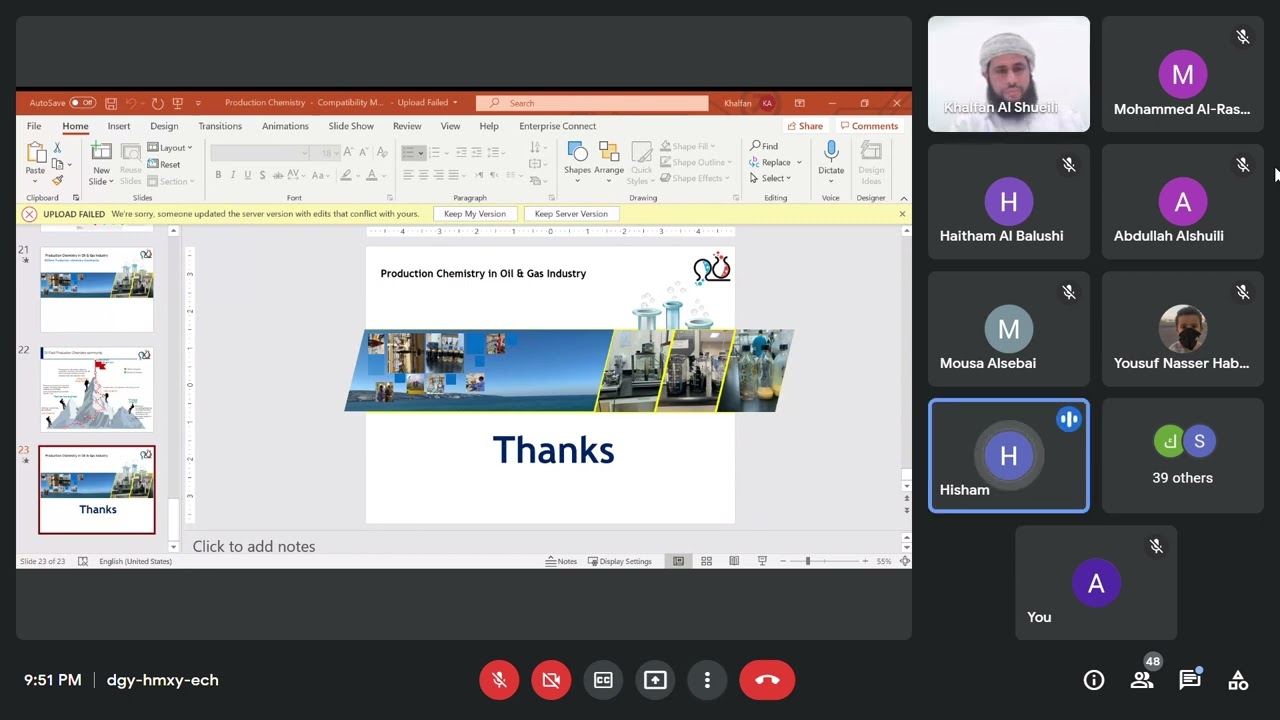Start slideshow from the quick access toolbar
Screen dimensions: 1280x720
pos(178,103)
